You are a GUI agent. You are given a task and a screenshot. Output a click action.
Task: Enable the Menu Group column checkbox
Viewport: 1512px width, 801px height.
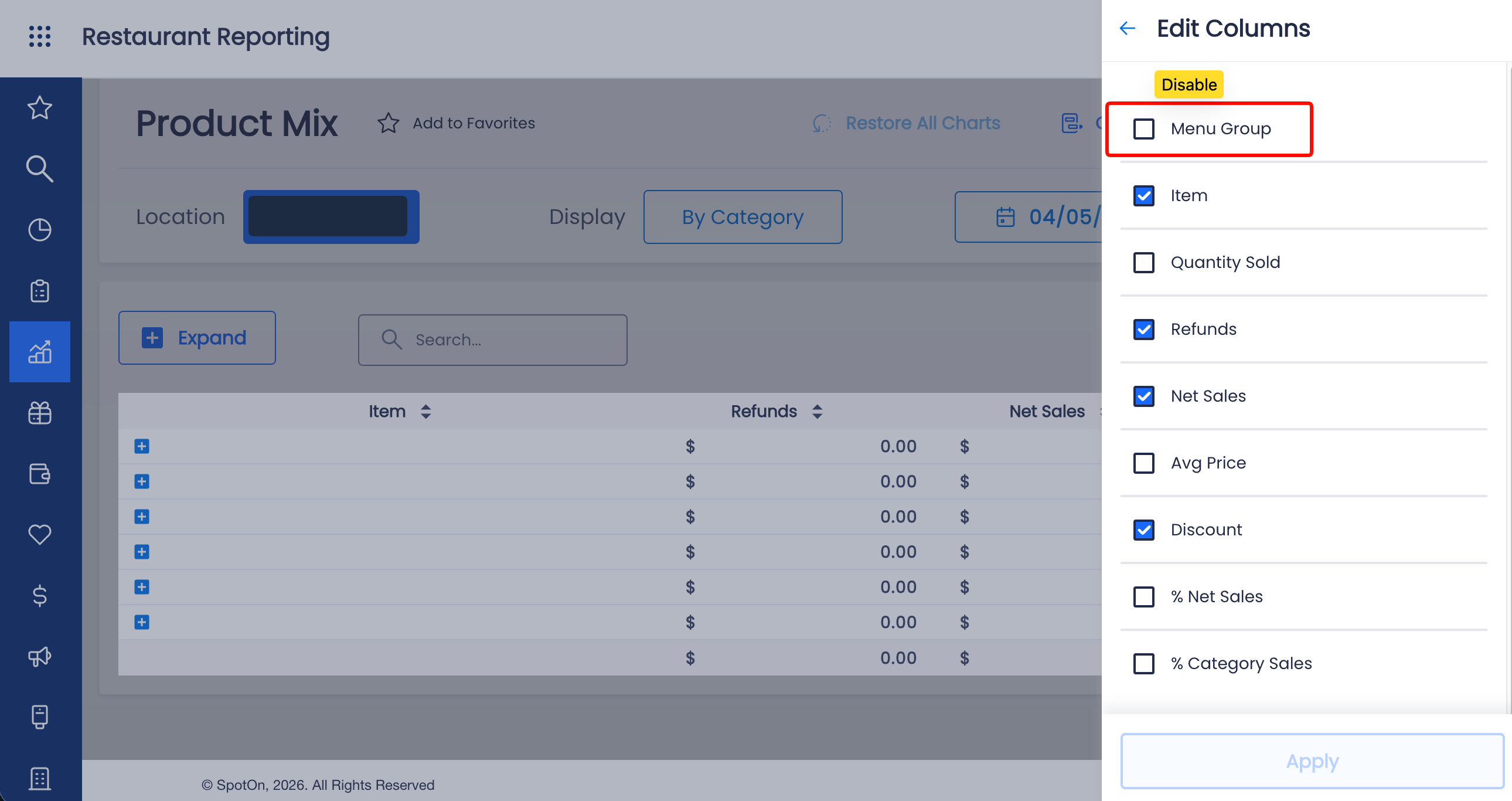point(1143,128)
